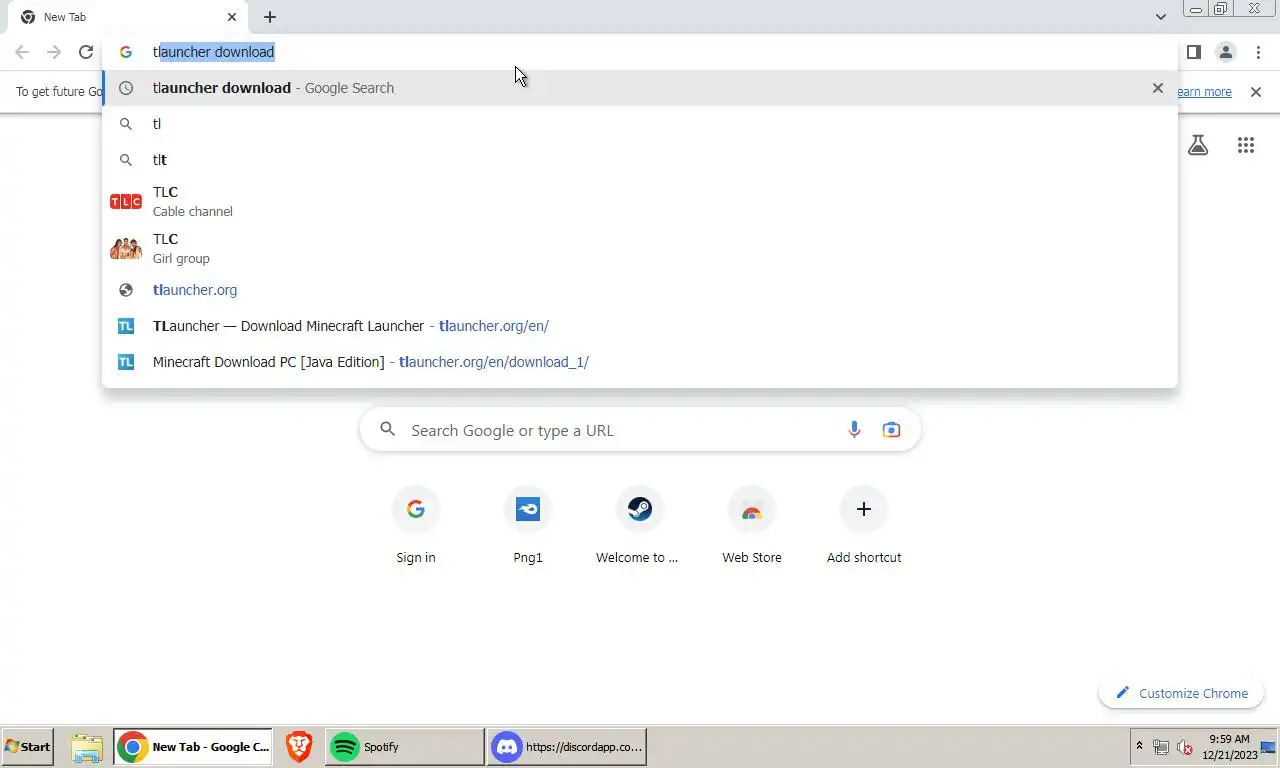Viewport: 1280px width, 768px height.
Task: Click the Learn more link in info bar
Action: (1204, 92)
